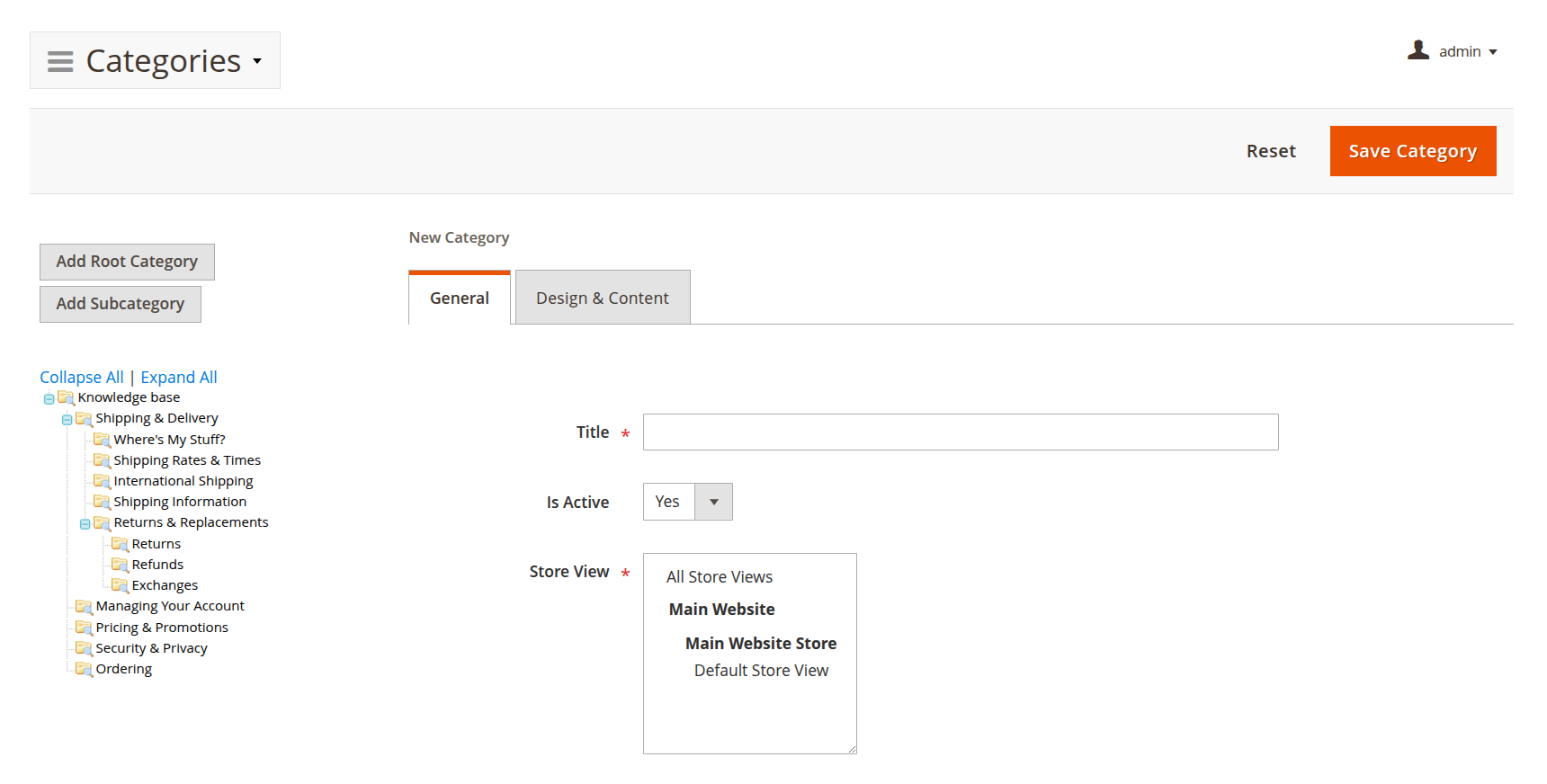Collapse the Returns & Replacements tree node
The image size is (1547, 784).
pos(85,523)
